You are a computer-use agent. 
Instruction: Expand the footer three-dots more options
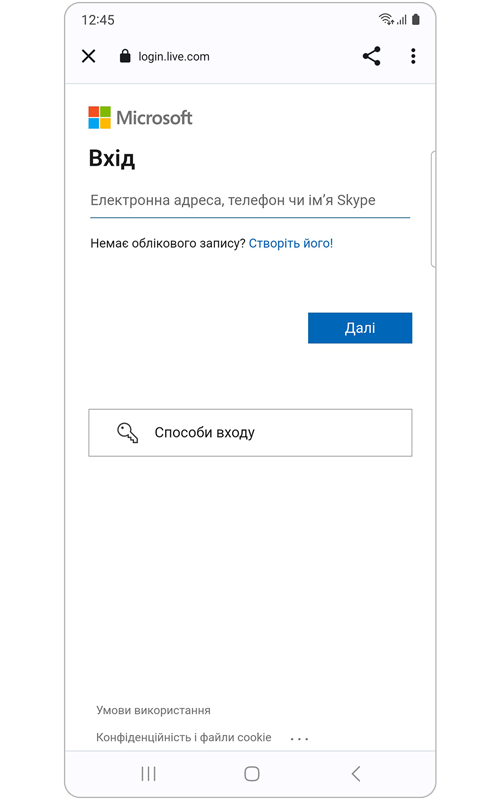[299, 738]
